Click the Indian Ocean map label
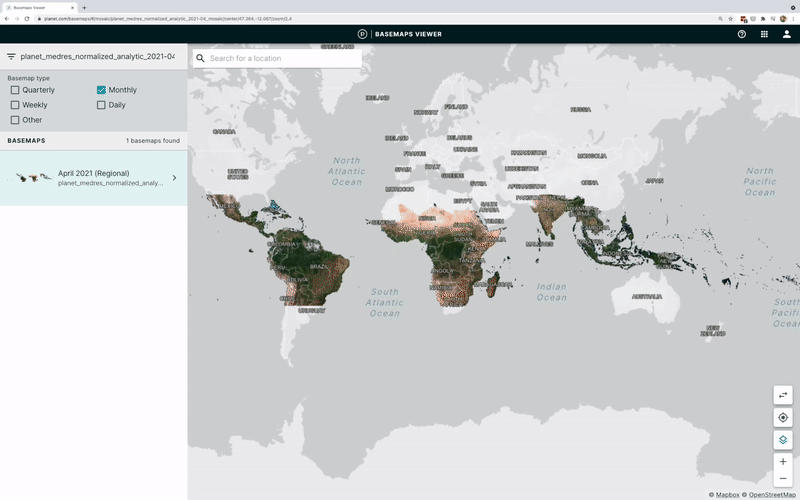The width and height of the screenshot is (800, 500). (x=552, y=292)
